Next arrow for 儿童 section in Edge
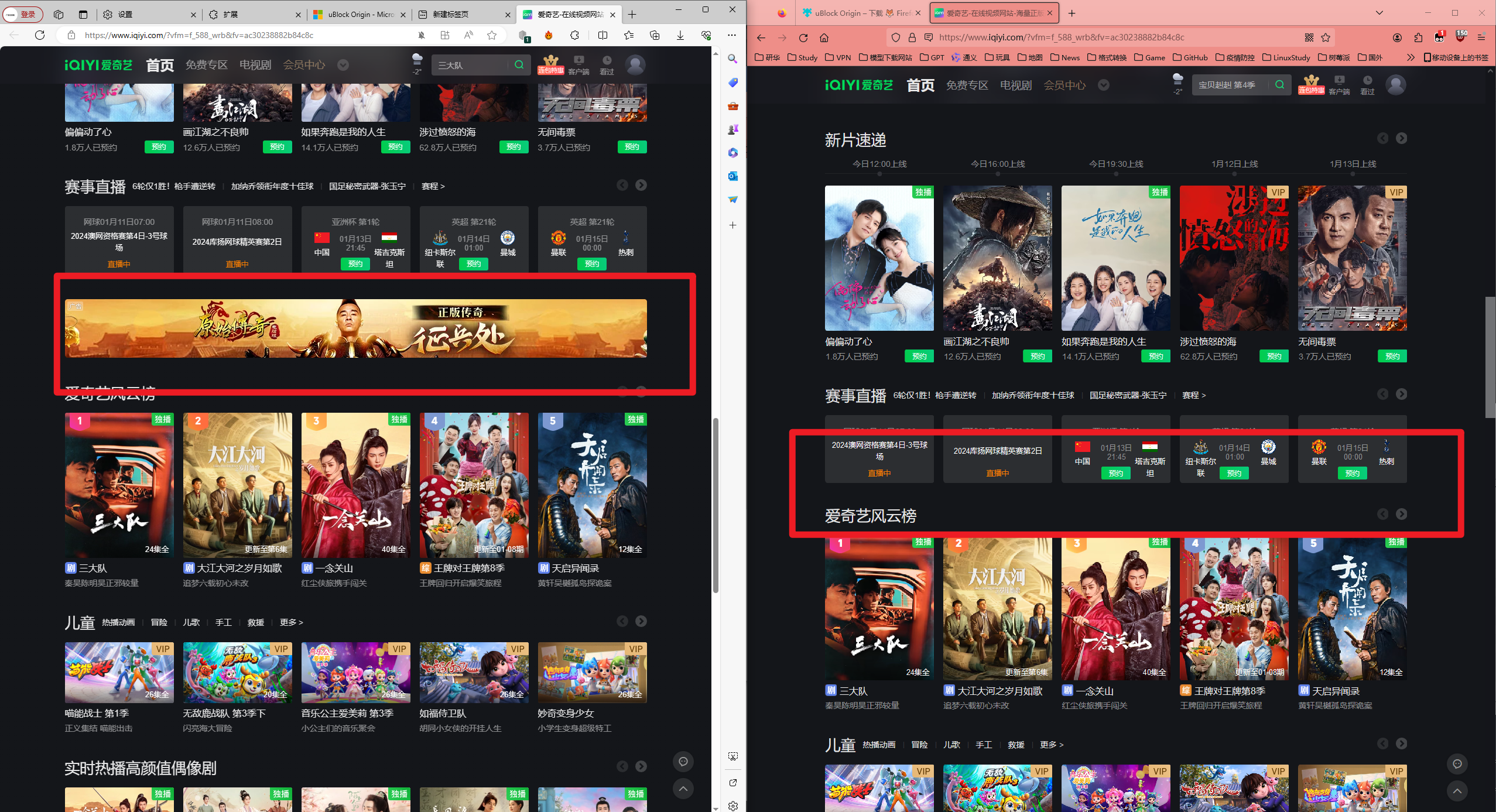Image resolution: width=1496 pixels, height=812 pixels. click(x=641, y=621)
